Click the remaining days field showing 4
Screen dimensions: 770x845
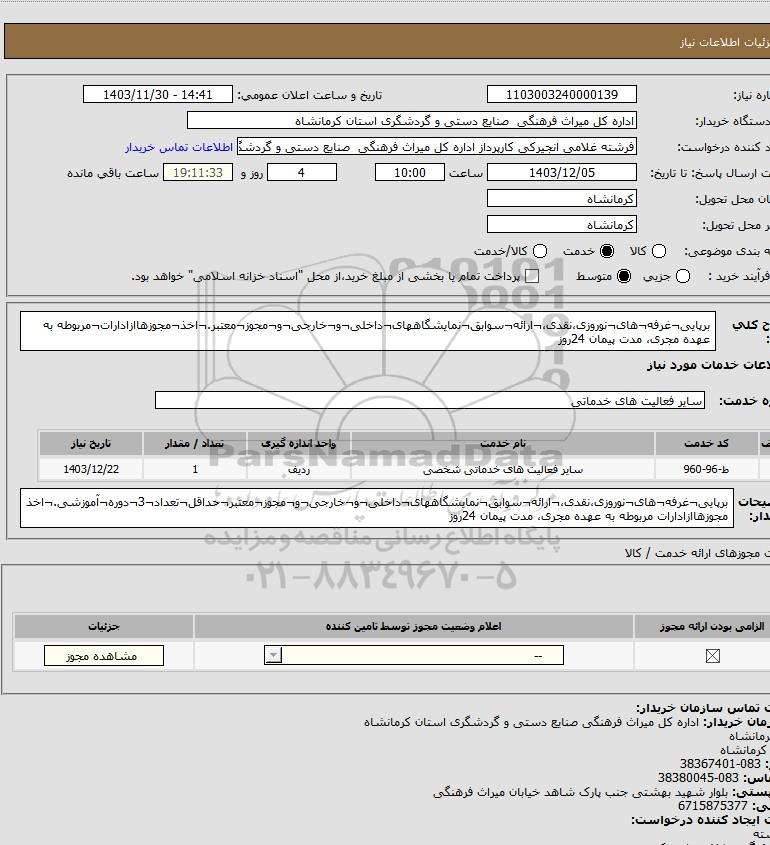coord(302,172)
